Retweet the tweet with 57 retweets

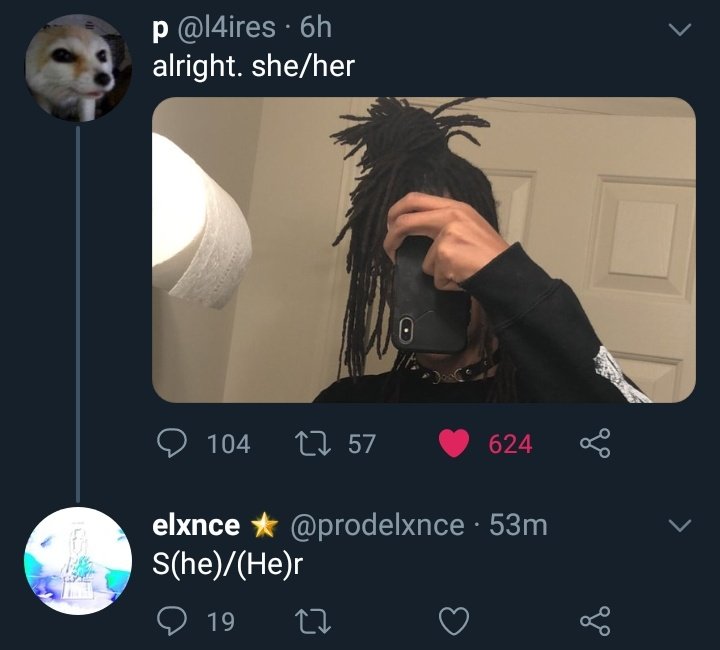click(x=312, y=444)
